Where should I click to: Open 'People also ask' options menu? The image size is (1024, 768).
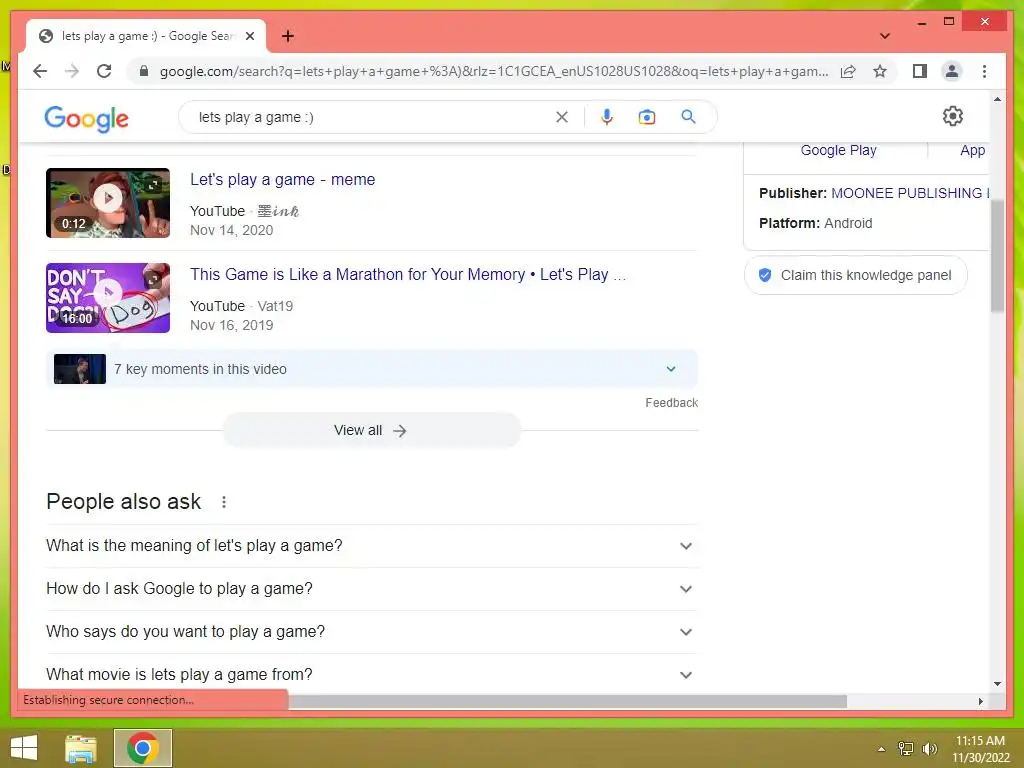(224, 502)
